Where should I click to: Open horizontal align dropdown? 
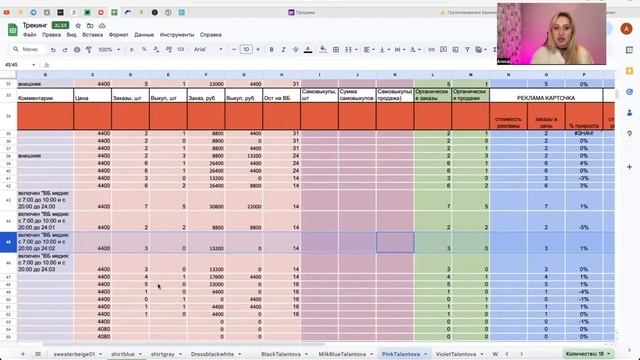[x=369, y=49]
